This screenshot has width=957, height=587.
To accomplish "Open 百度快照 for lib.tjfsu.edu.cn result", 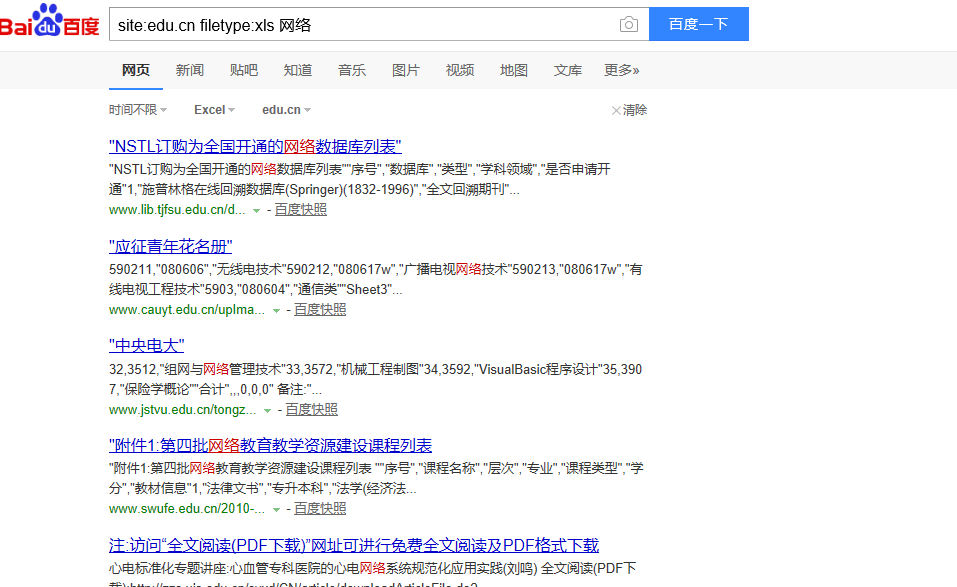I will pyautogui.click(x=300, y=210).
